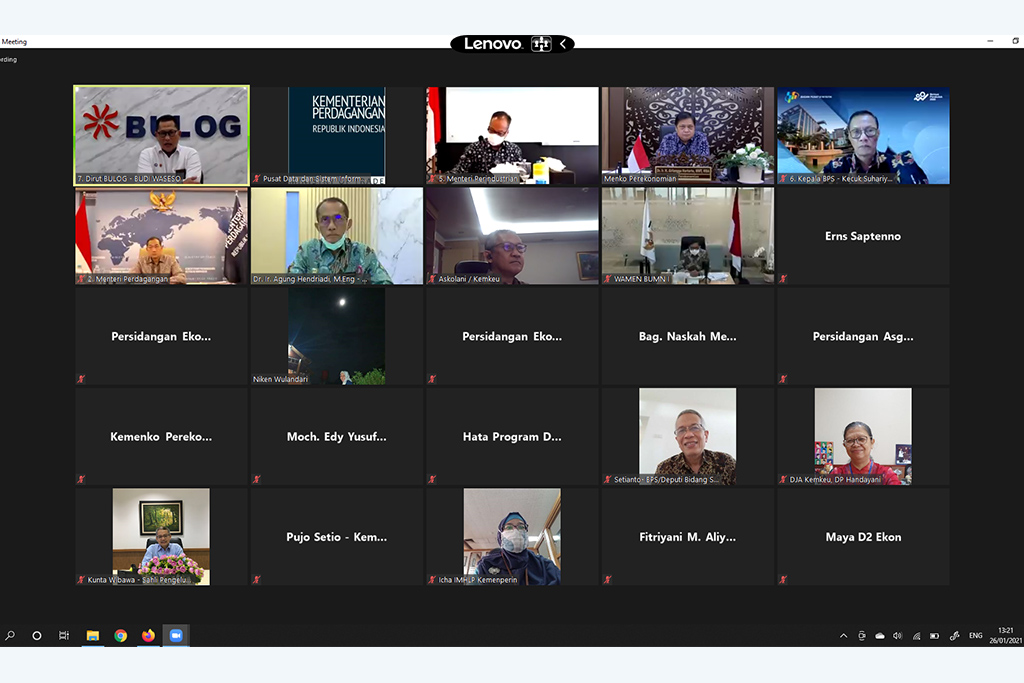Minimize the Zoom meeting window
The width and height of the screenshot is (1024, 683).
click(x=990, y=41)
